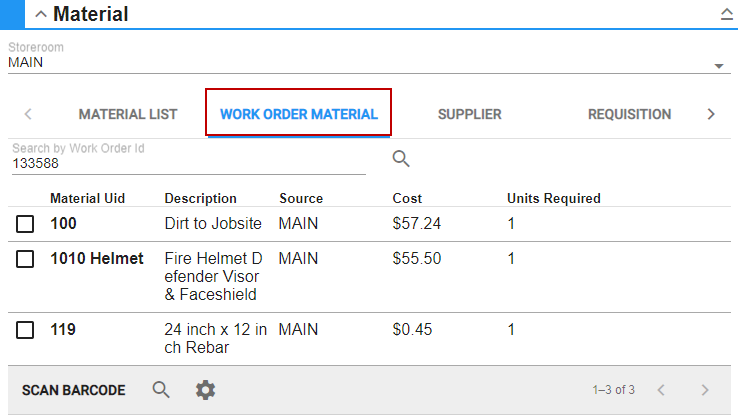The width and height of the screenshot is (738, 415).
Task: Open the Storeroom MAIN selection field
Action: (360, 63)
